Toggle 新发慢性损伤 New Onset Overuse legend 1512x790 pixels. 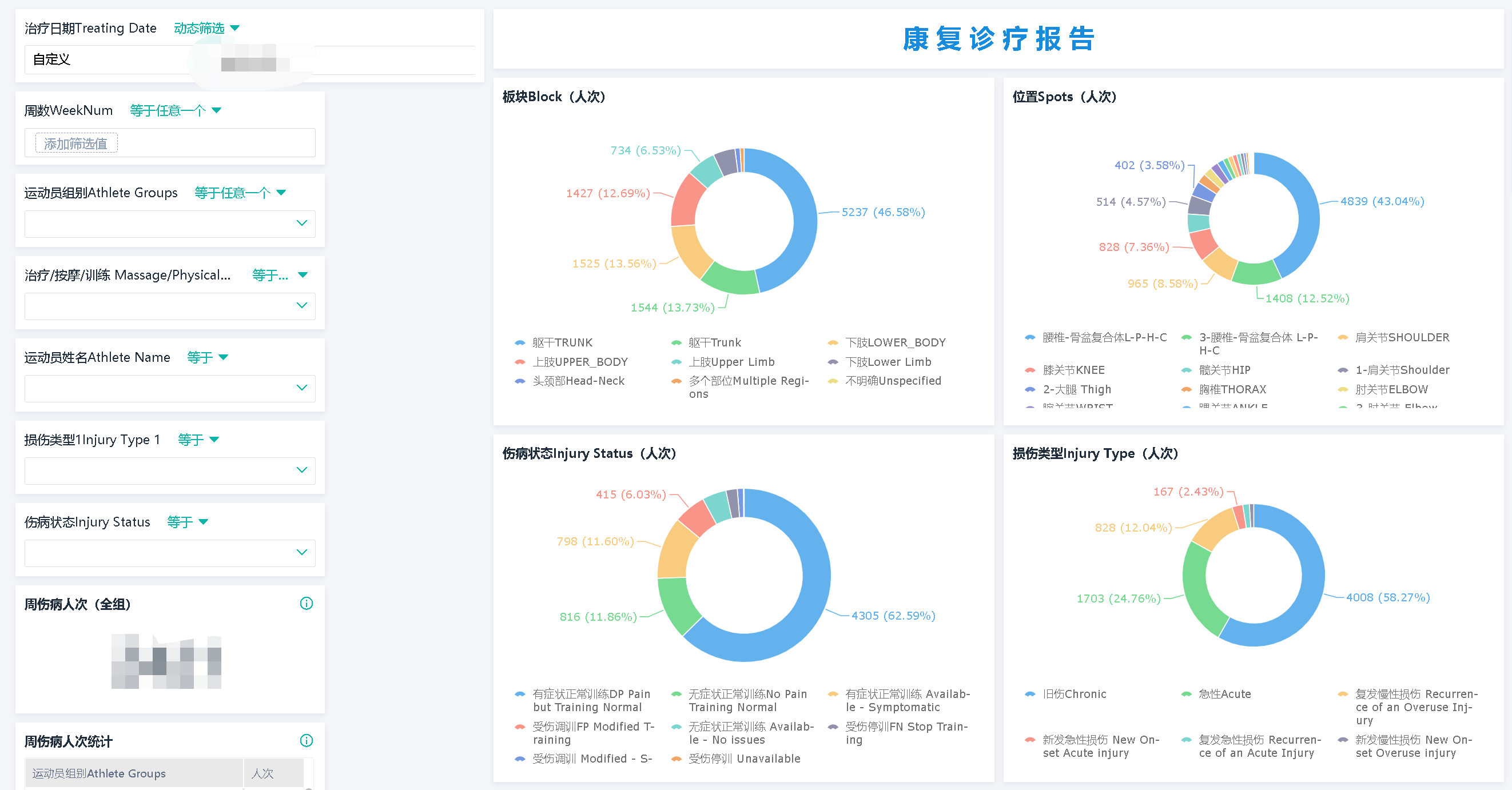tap(1343, 740)
